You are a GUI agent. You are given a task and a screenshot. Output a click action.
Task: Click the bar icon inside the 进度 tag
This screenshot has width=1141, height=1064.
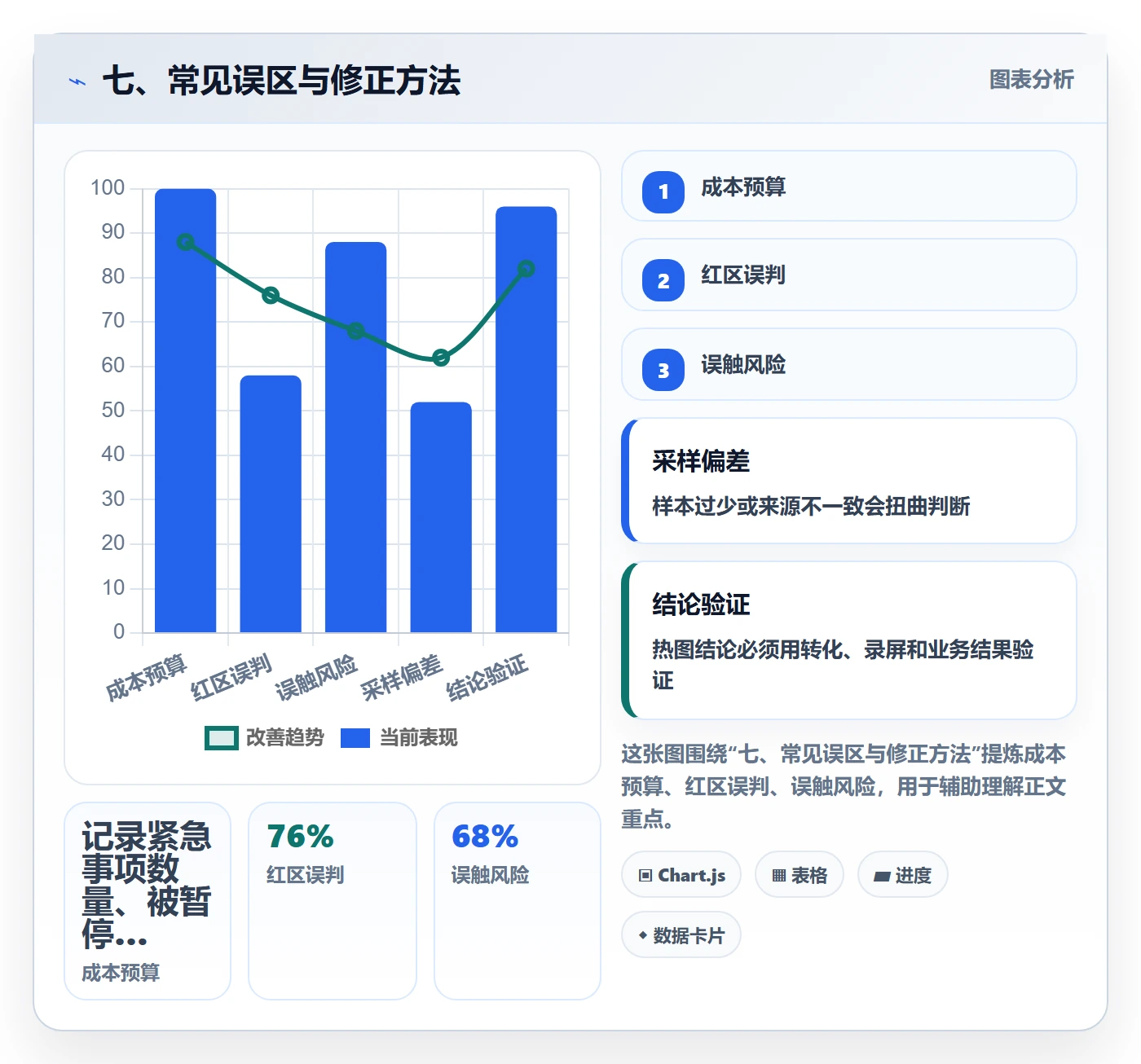pyautogui.click(x=882, y=877)
